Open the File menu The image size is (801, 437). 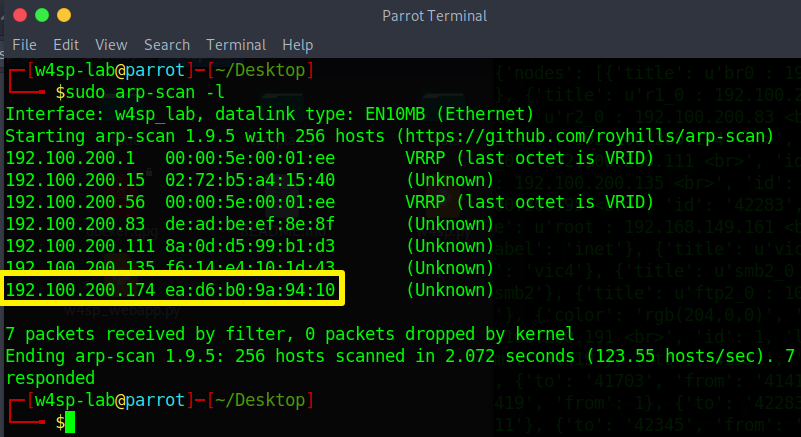[24, 45]
